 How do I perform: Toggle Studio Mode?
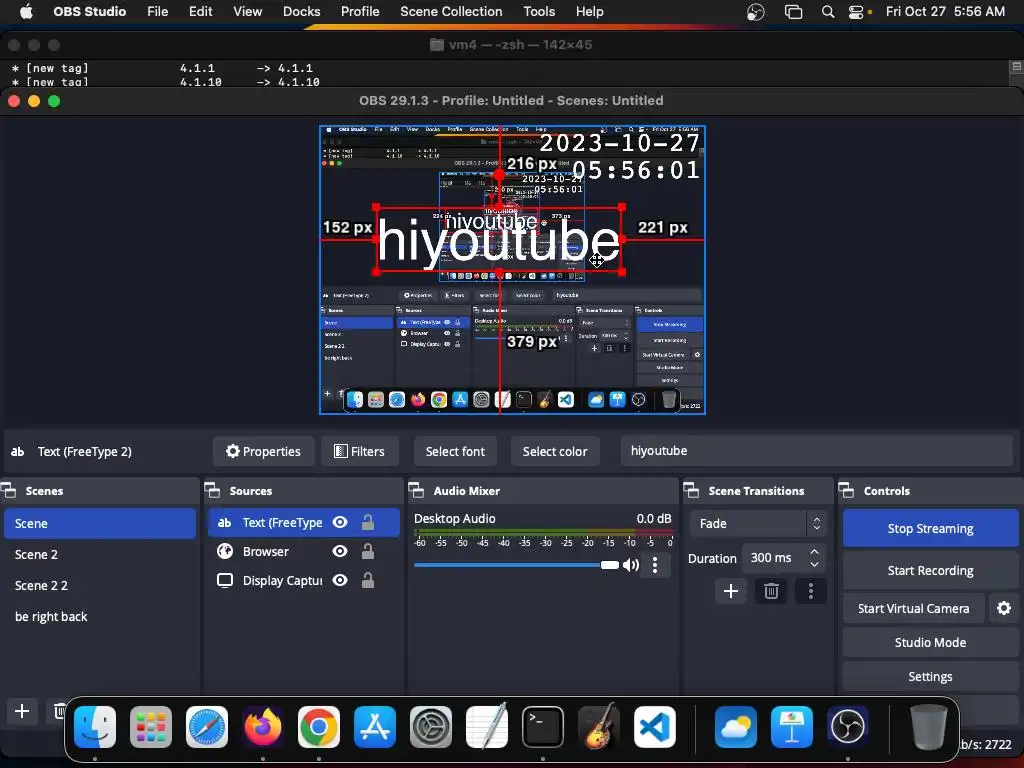coord(931,643)
